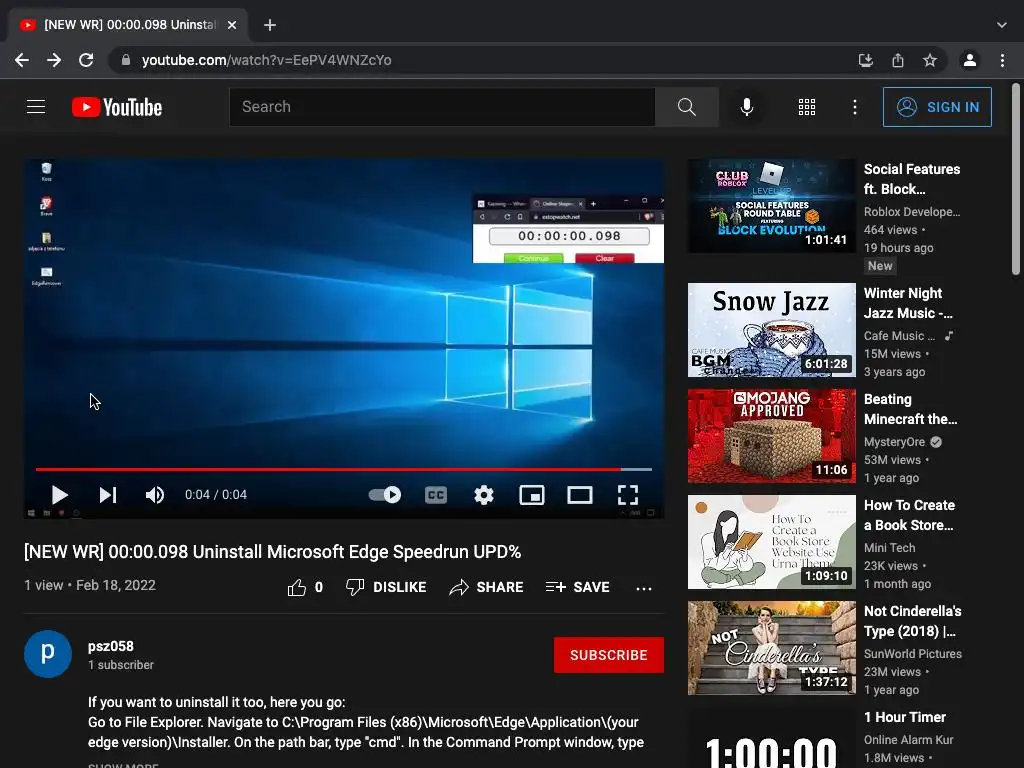Screen dimensions: 1024x768
Task: Toggle the autoplay switch
Action: 385,494
